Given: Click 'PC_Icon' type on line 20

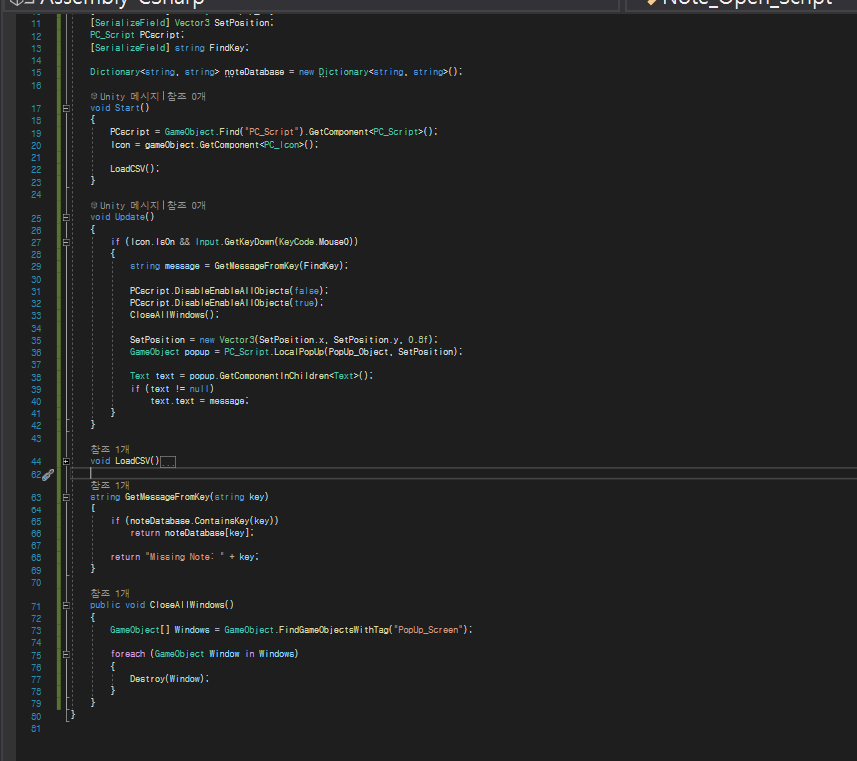Looking at the screenshot, I should pos(281,145).
